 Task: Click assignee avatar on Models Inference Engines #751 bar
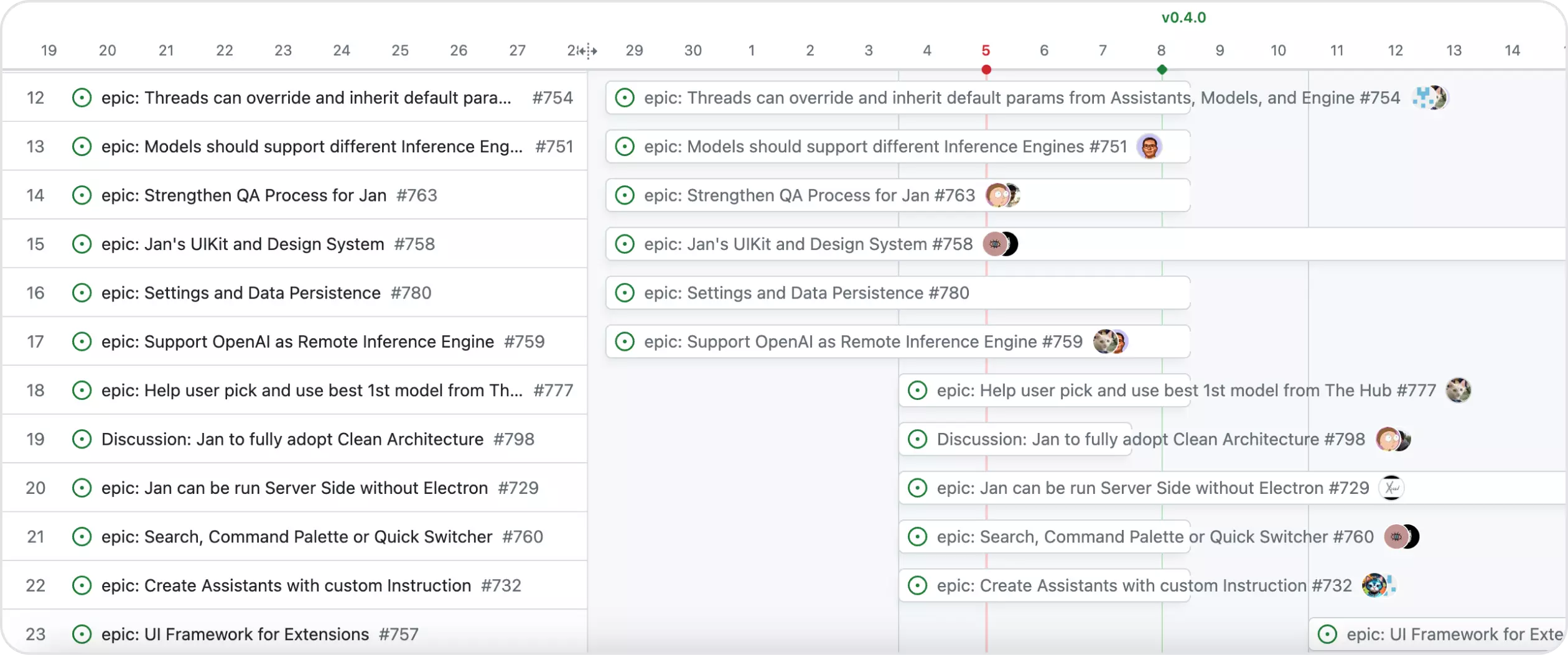point(1149,147)
